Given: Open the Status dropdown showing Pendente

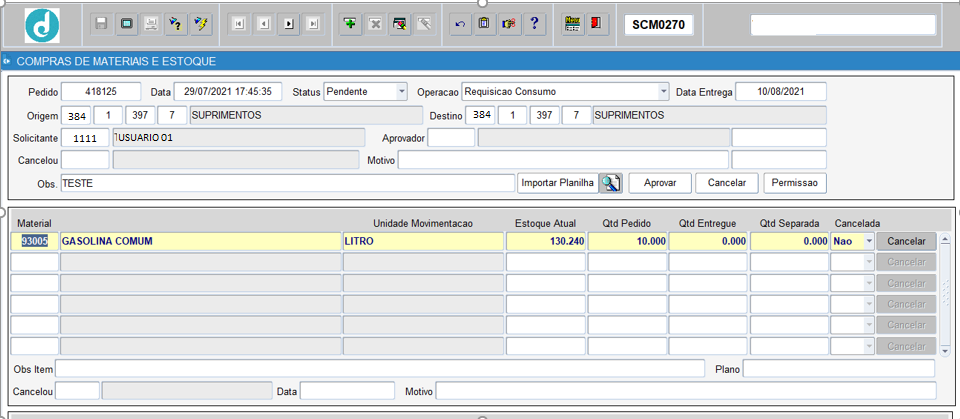Looking at the screenshot, I should point(402,92).
